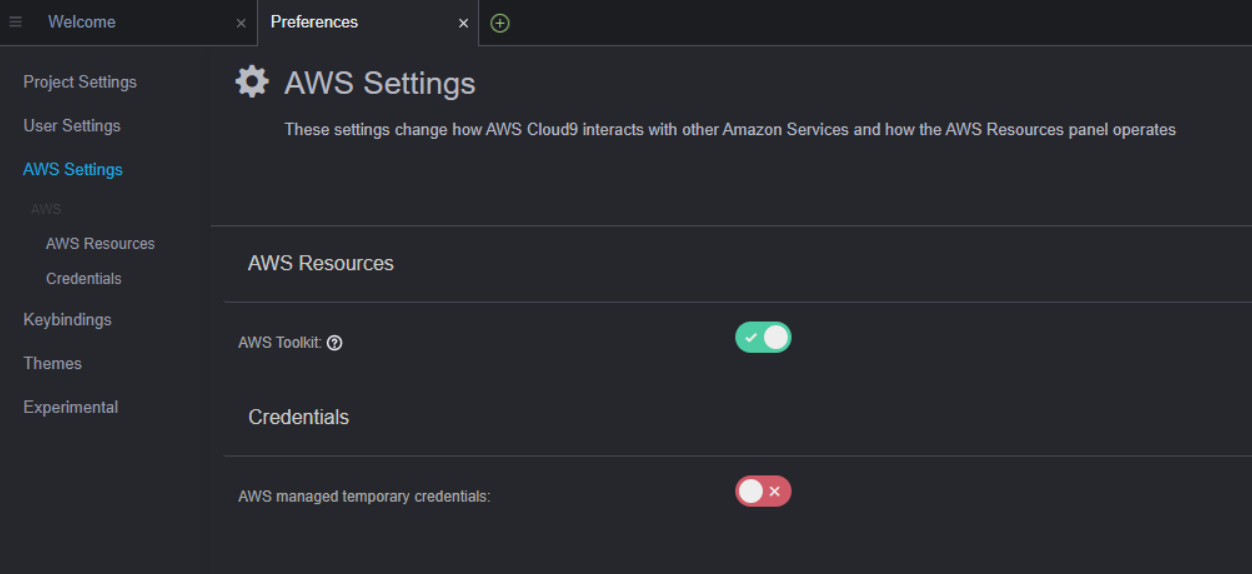Screen dimensions: 1252x574
Task: Close the Preferences tab
Action: pyautogui.click(x=463, y=23)
